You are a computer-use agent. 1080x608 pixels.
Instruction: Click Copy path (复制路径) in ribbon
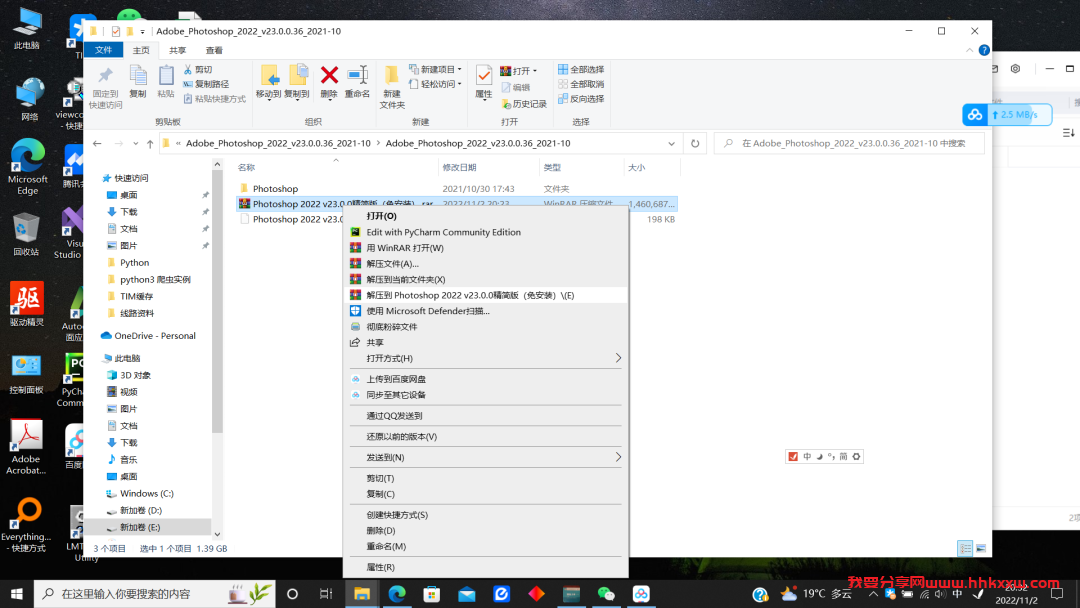tap(206, 84)
